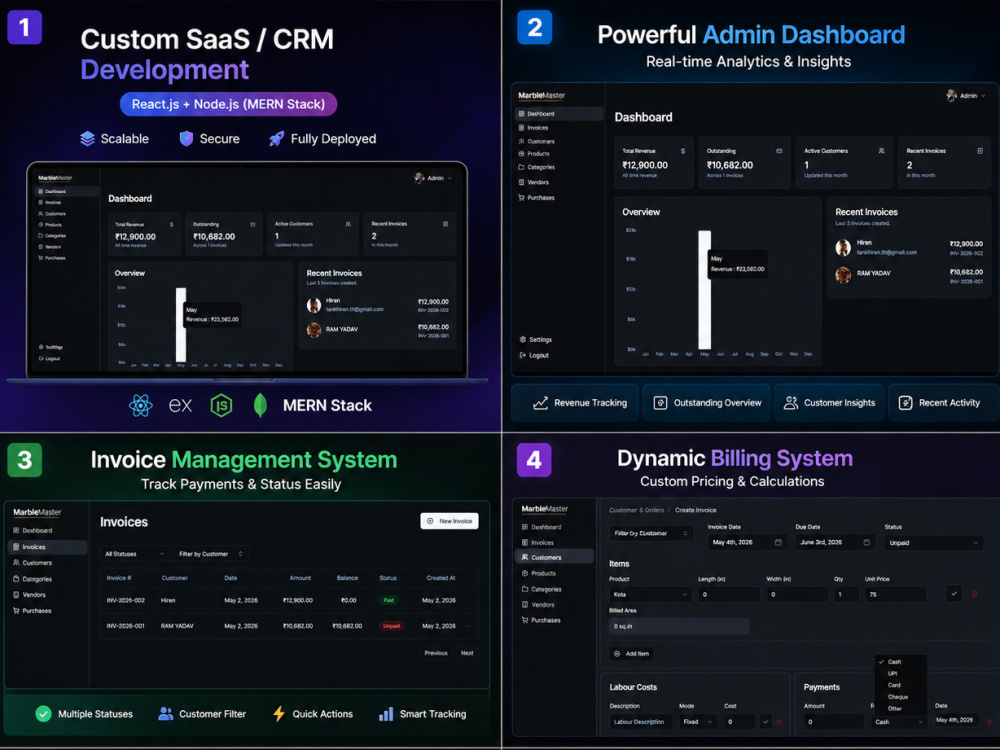Open the Admin user menu in laptop mockup
The height and width of the screenshot is (750, 1000).
click(433, 178)
